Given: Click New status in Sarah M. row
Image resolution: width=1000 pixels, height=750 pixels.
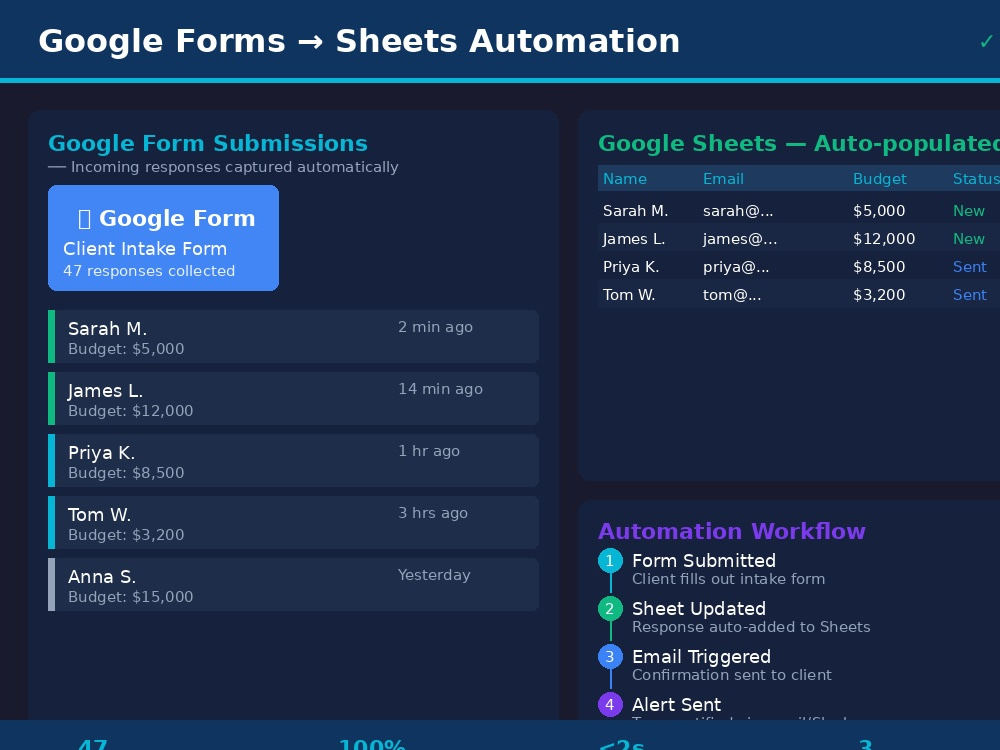Looking at the screenshot, I should tap(969, 210).
